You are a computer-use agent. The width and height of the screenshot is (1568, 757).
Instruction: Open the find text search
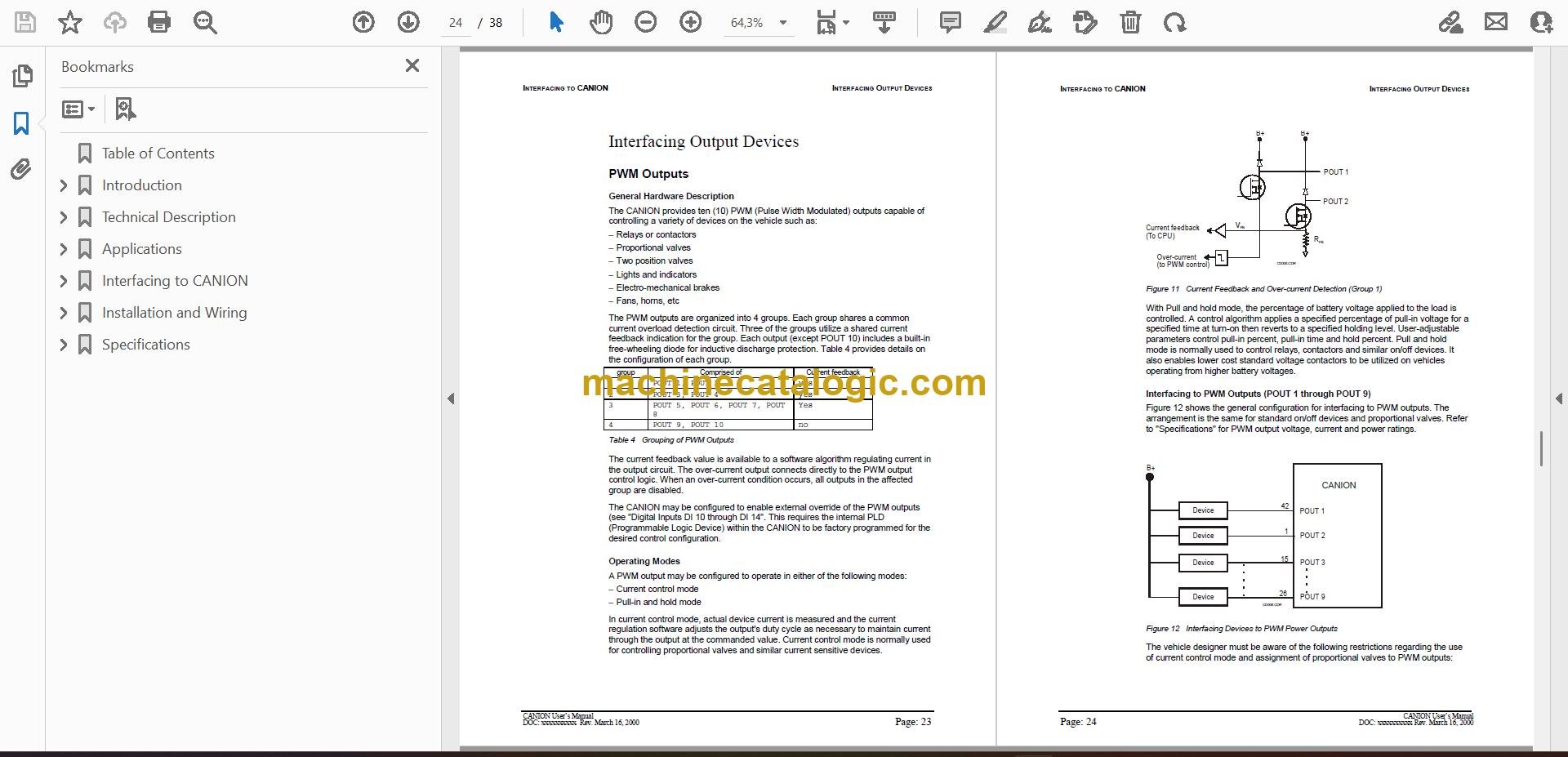coord(205,22)
